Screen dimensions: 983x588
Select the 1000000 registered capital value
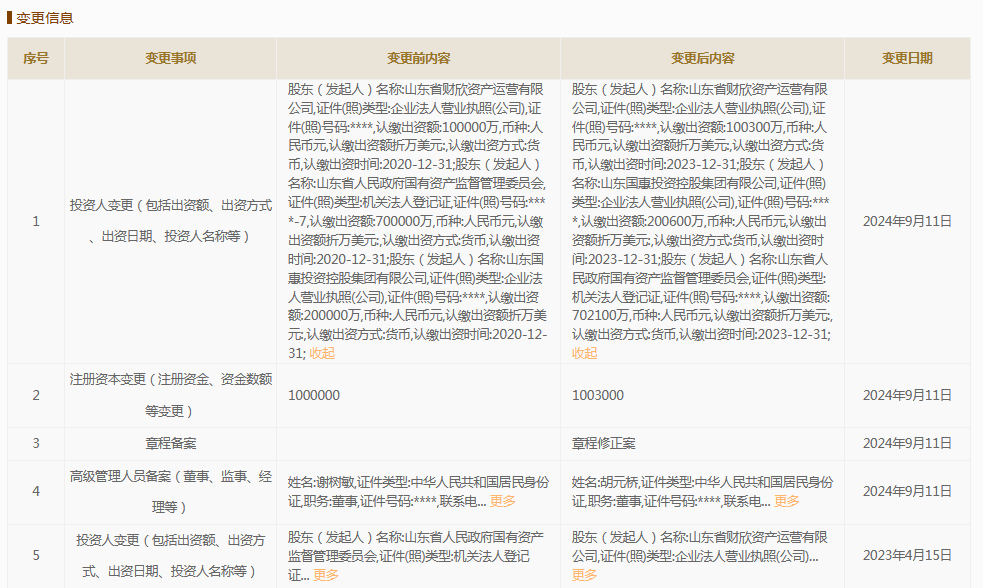click(314, 395)
